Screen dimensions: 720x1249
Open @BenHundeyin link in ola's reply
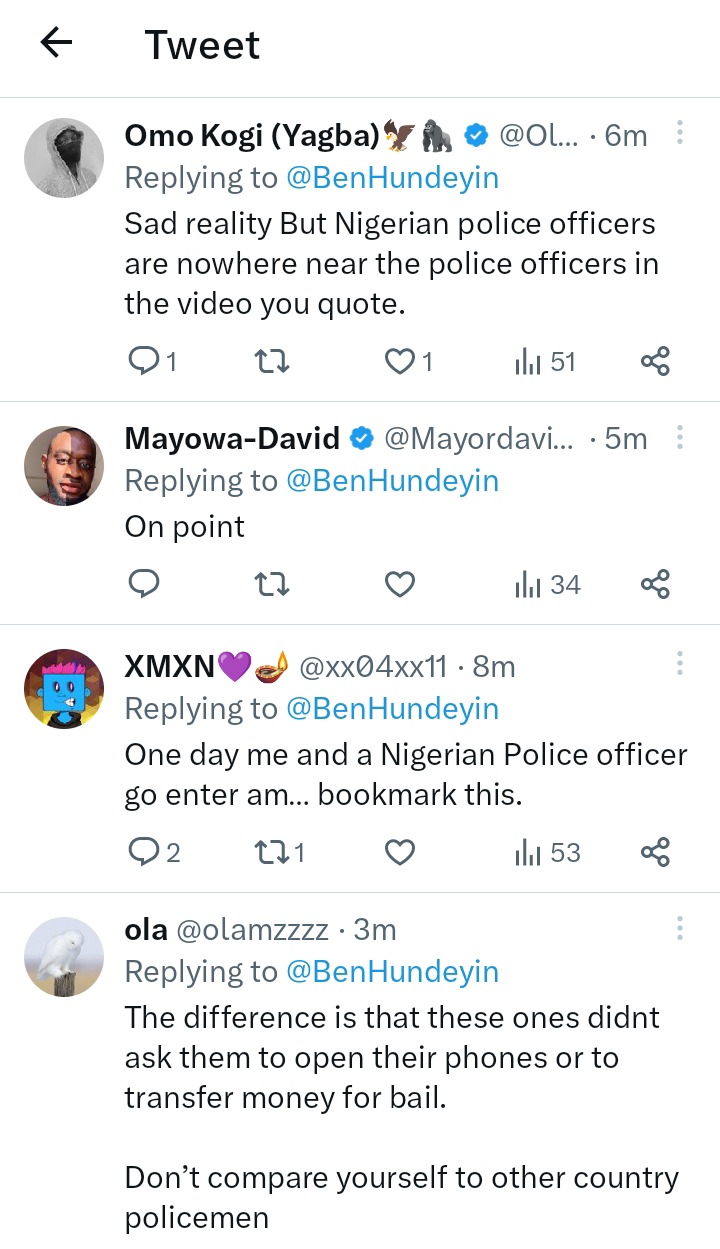click(x=392, y=971)
